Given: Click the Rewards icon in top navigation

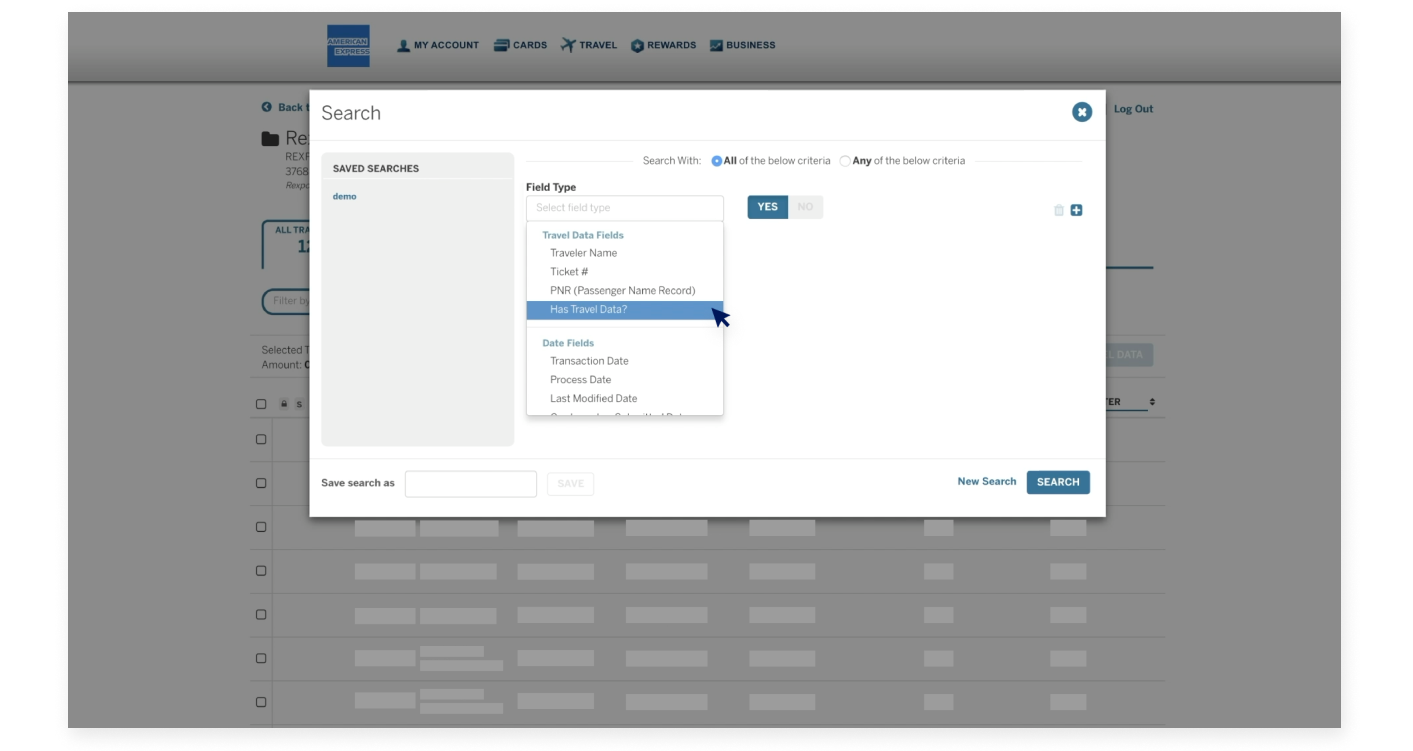Looking at the screenshot, I should pos(637,44).
